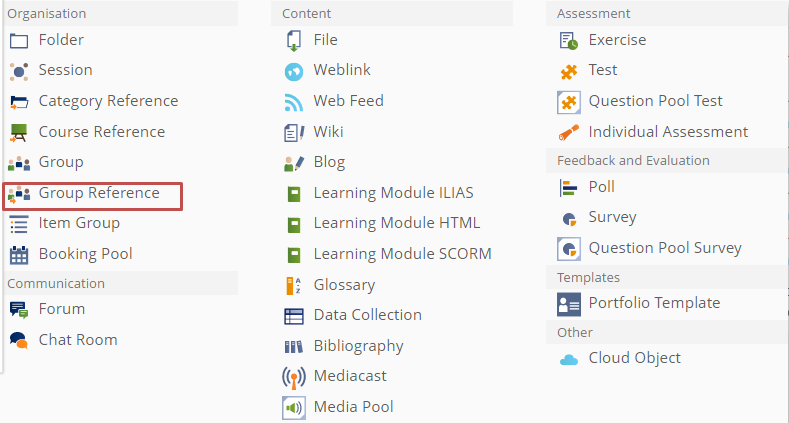Select Portfolio Template entry
Image resolution: width=789 pixels, height=423 pixels.
(x=654, y=303)
